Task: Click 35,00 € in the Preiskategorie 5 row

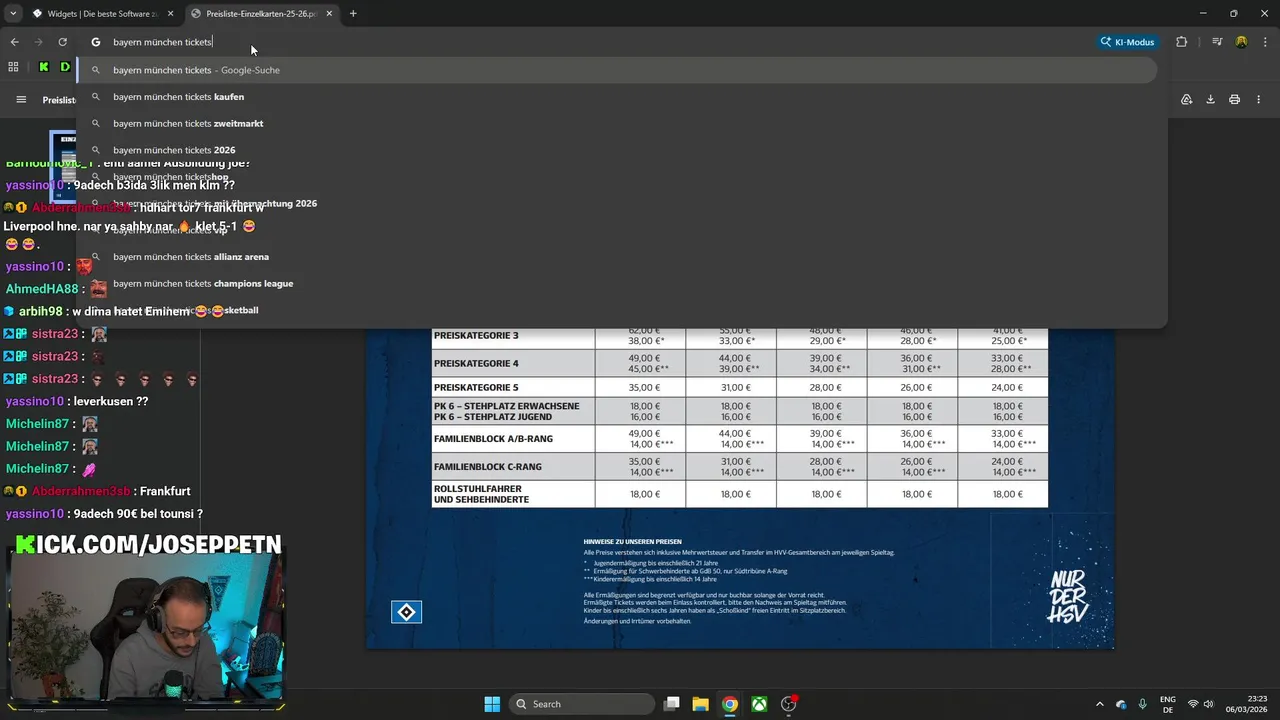Action: [644, 387]
